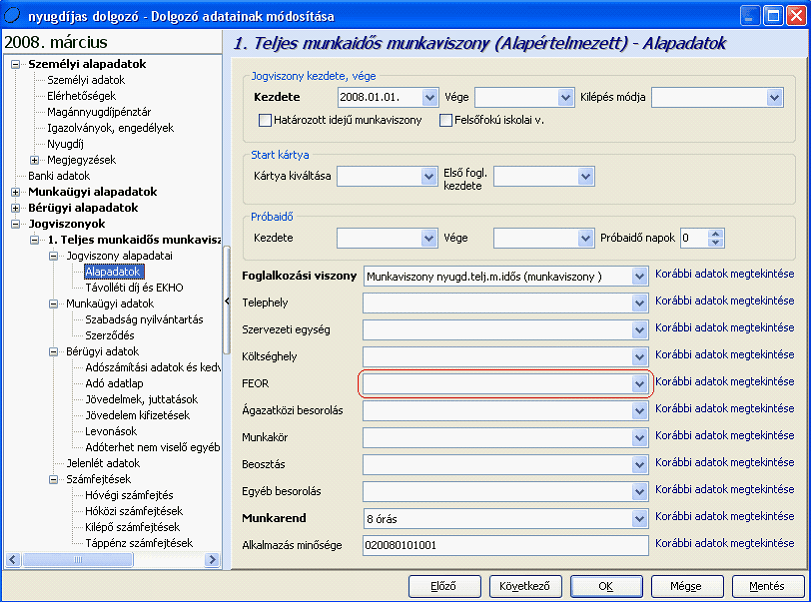812x603 pixels.
Task: Open the Ágazatközi besorolás dropdown
Action: (x=640, y=411)
